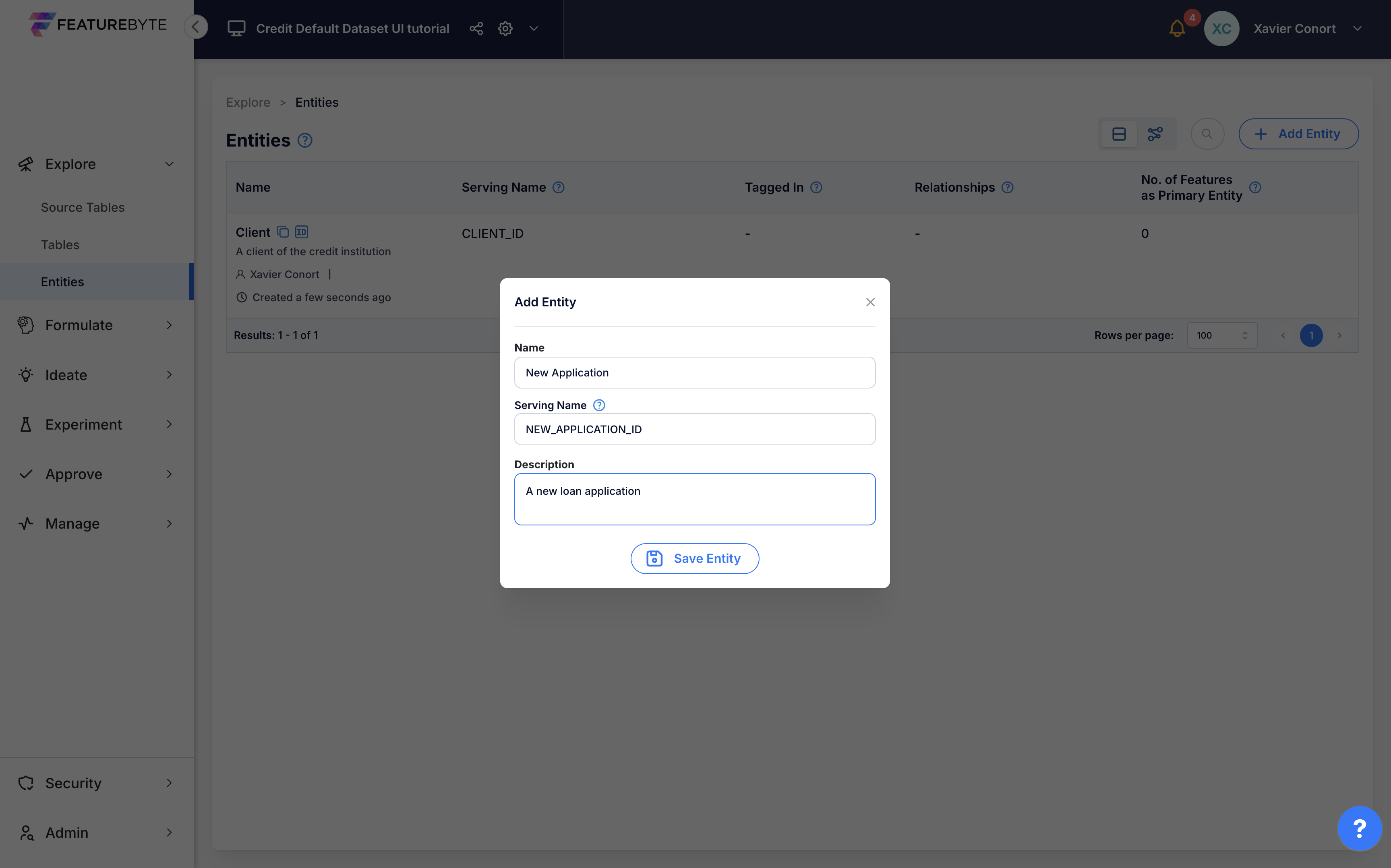Click the Client entity ID icon

301,232
